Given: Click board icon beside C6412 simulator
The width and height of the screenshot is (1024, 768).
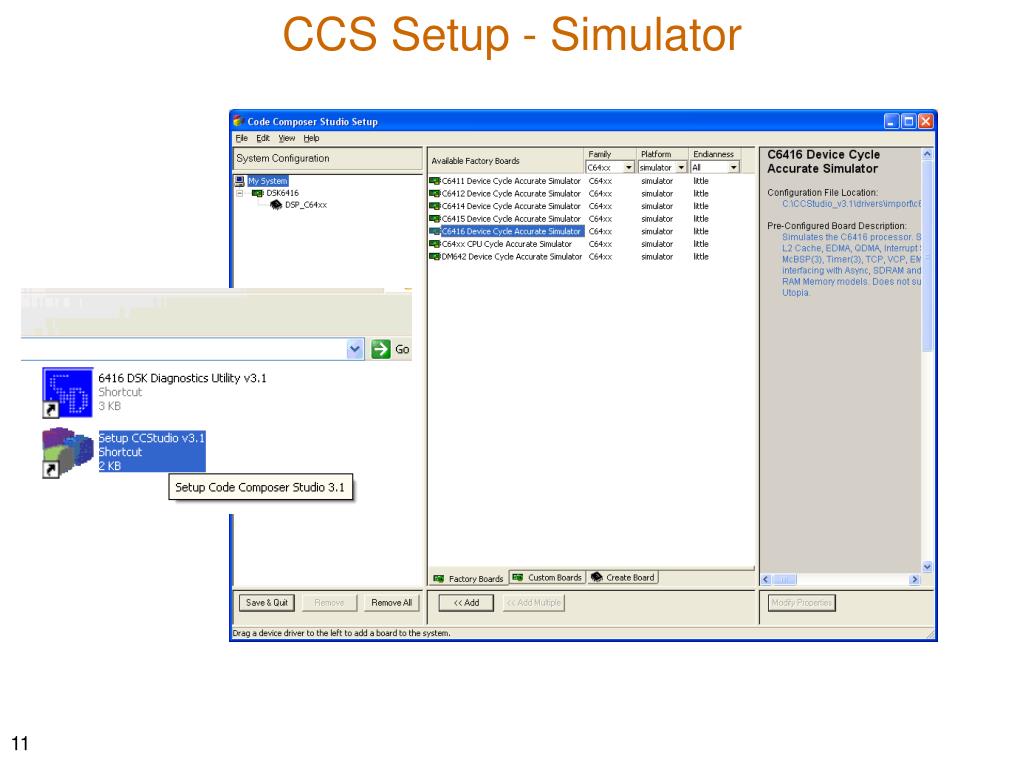Looking at the screenshot, I should [x=434, y=194].
